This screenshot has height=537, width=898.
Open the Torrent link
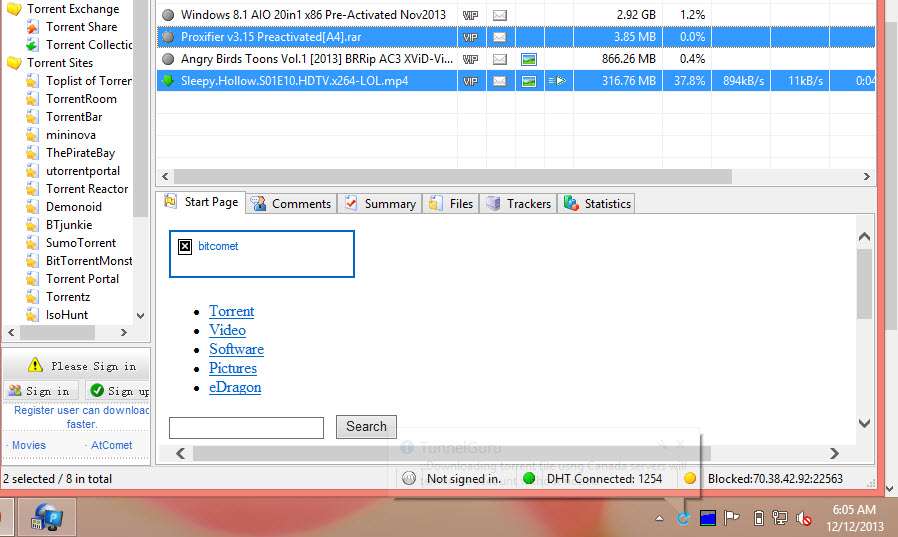(231, 311)
